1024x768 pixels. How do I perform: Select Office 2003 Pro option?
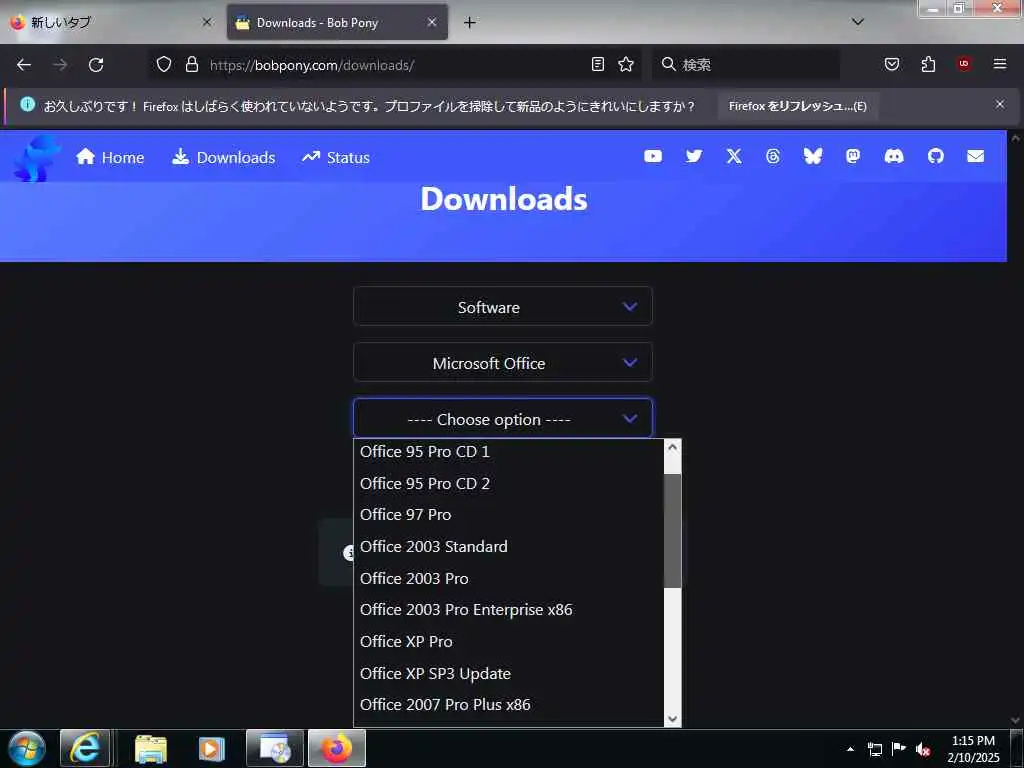[x=509, y=579]
